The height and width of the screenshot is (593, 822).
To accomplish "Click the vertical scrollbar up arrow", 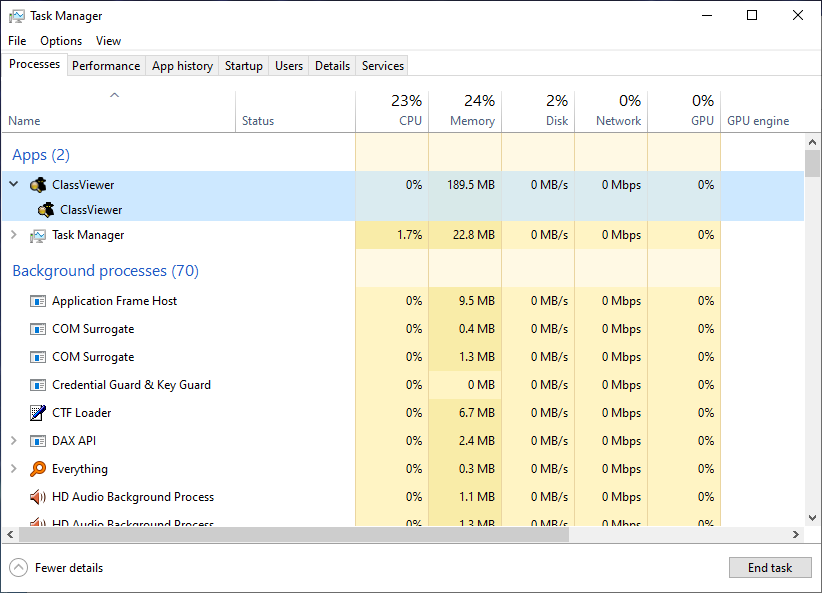I will [x=813, y=142].
